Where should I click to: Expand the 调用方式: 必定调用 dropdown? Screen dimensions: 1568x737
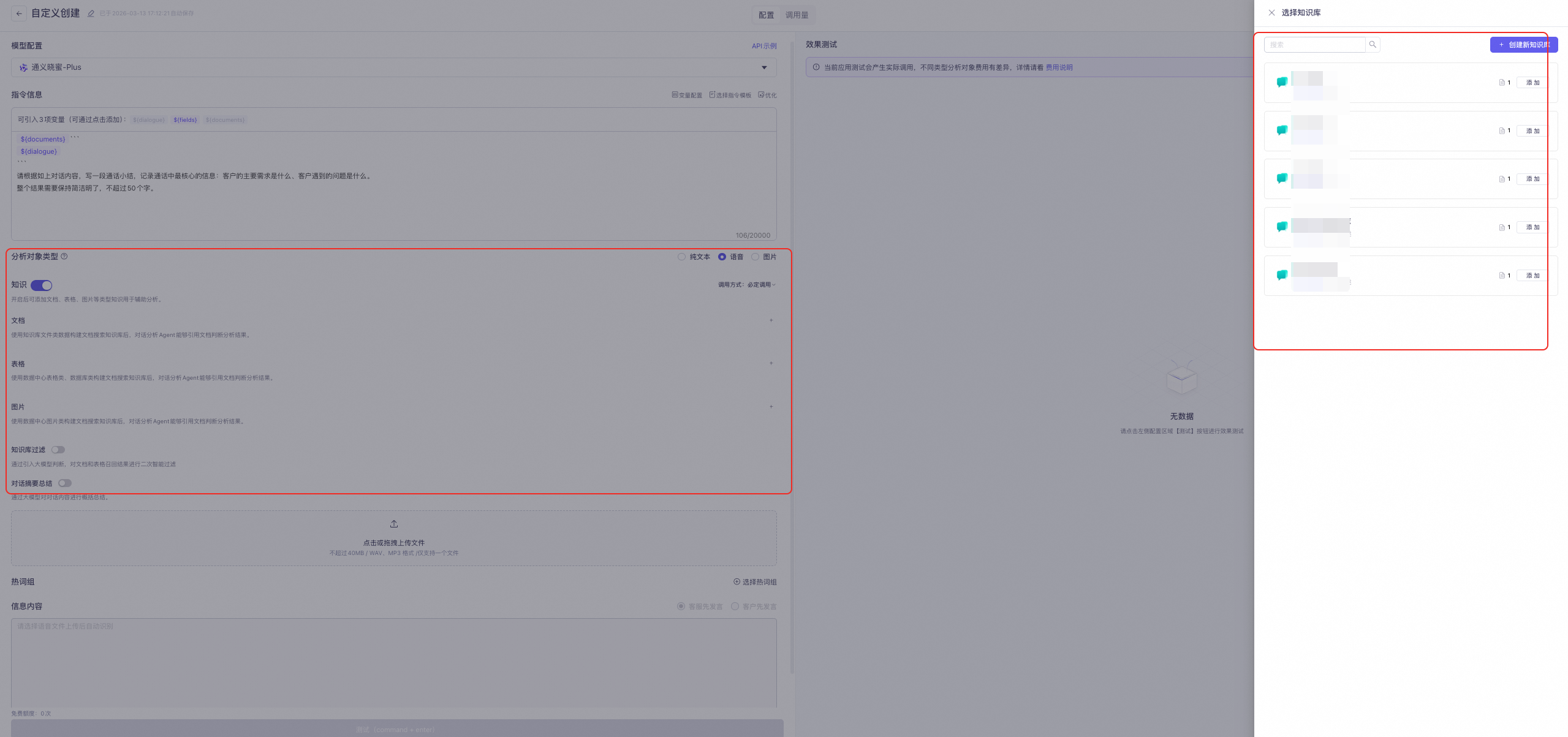[x=747, y=285]
